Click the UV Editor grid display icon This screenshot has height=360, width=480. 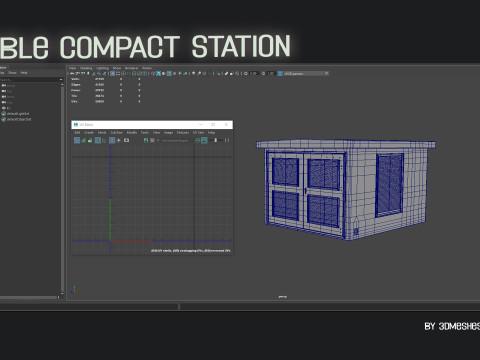112,140
